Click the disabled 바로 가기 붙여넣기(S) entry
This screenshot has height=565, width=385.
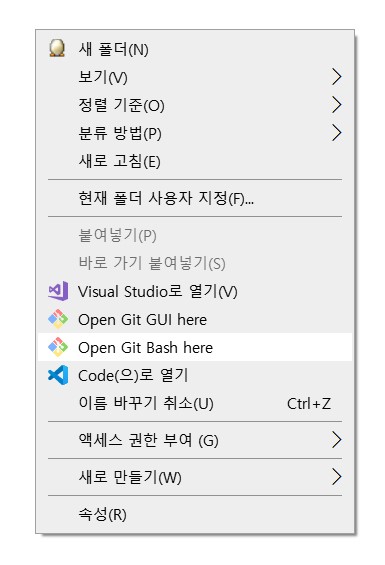(x=152, y=263)
